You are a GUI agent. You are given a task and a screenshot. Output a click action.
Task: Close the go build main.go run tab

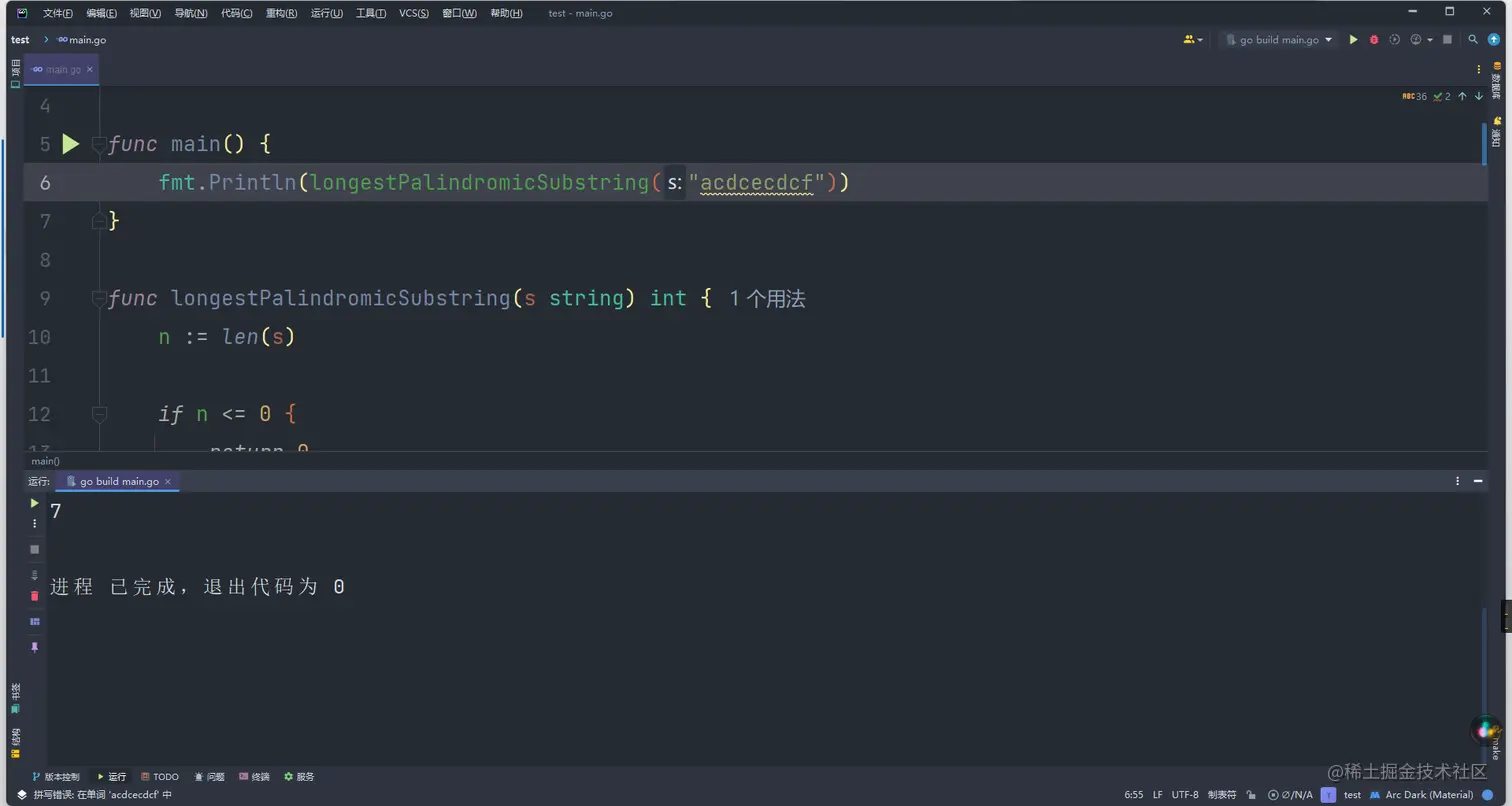click(x=168, y=481)
